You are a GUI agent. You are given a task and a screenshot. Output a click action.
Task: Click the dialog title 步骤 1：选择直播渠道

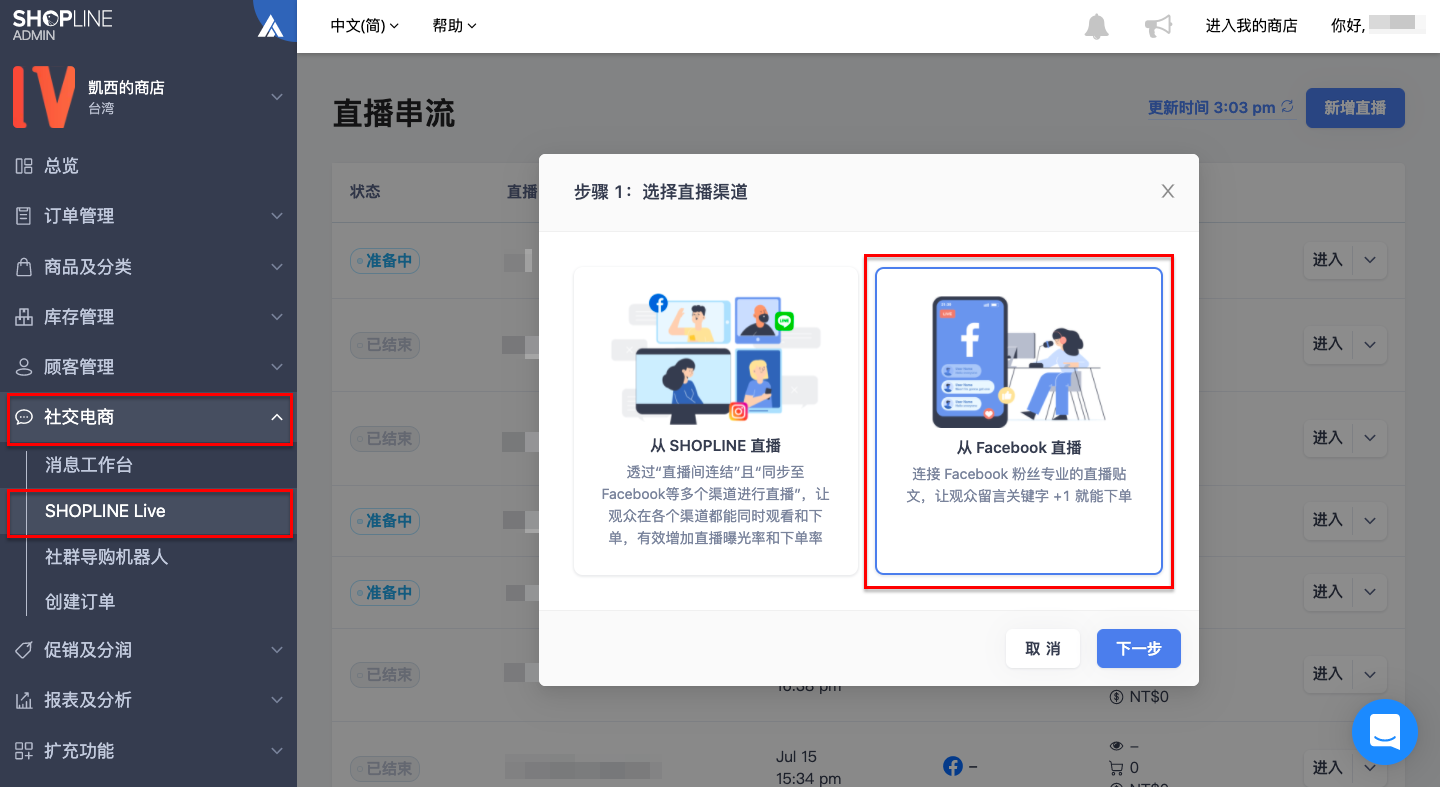click(661, 191)
